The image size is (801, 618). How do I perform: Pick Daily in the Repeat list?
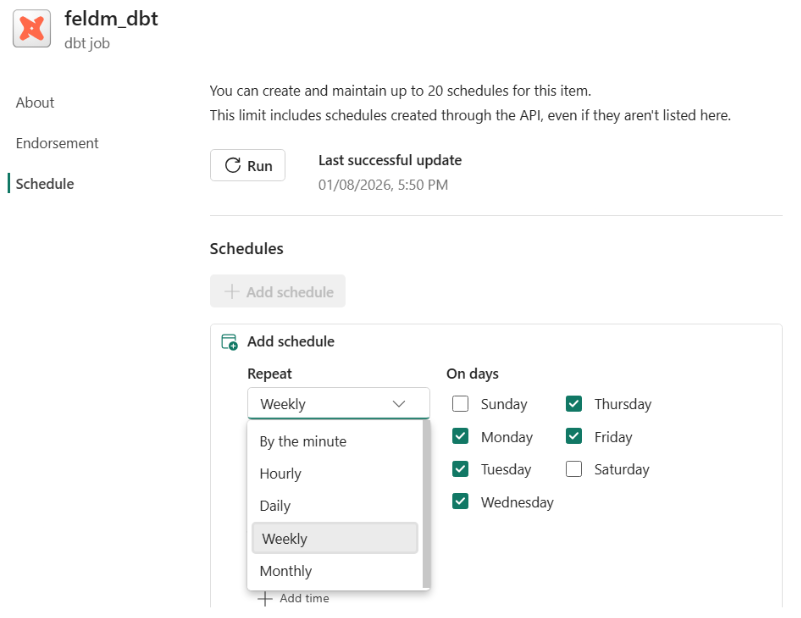tap(275, 506)
